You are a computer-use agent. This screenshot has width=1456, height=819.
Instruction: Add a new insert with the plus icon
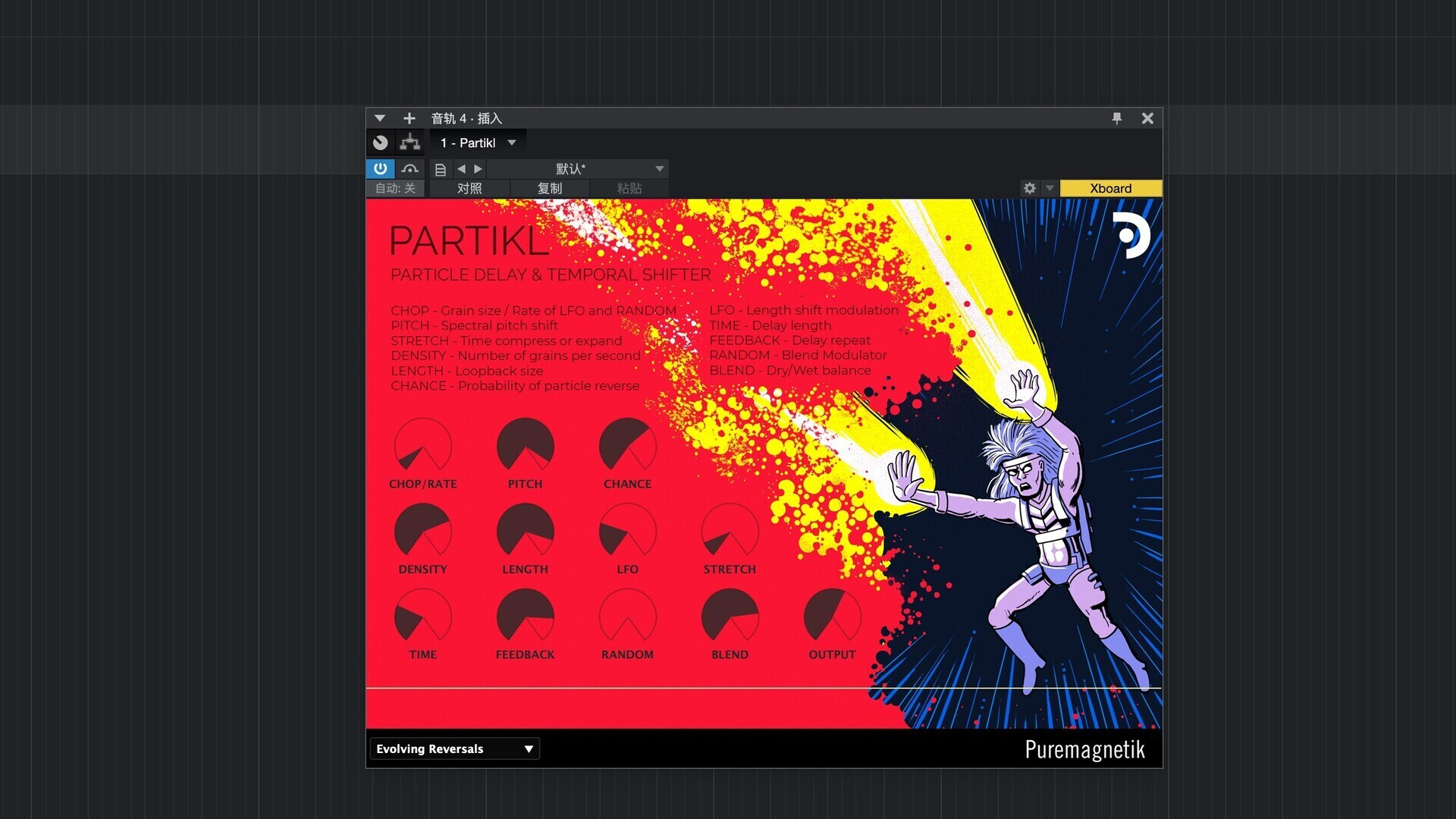[x=409, y=118]
